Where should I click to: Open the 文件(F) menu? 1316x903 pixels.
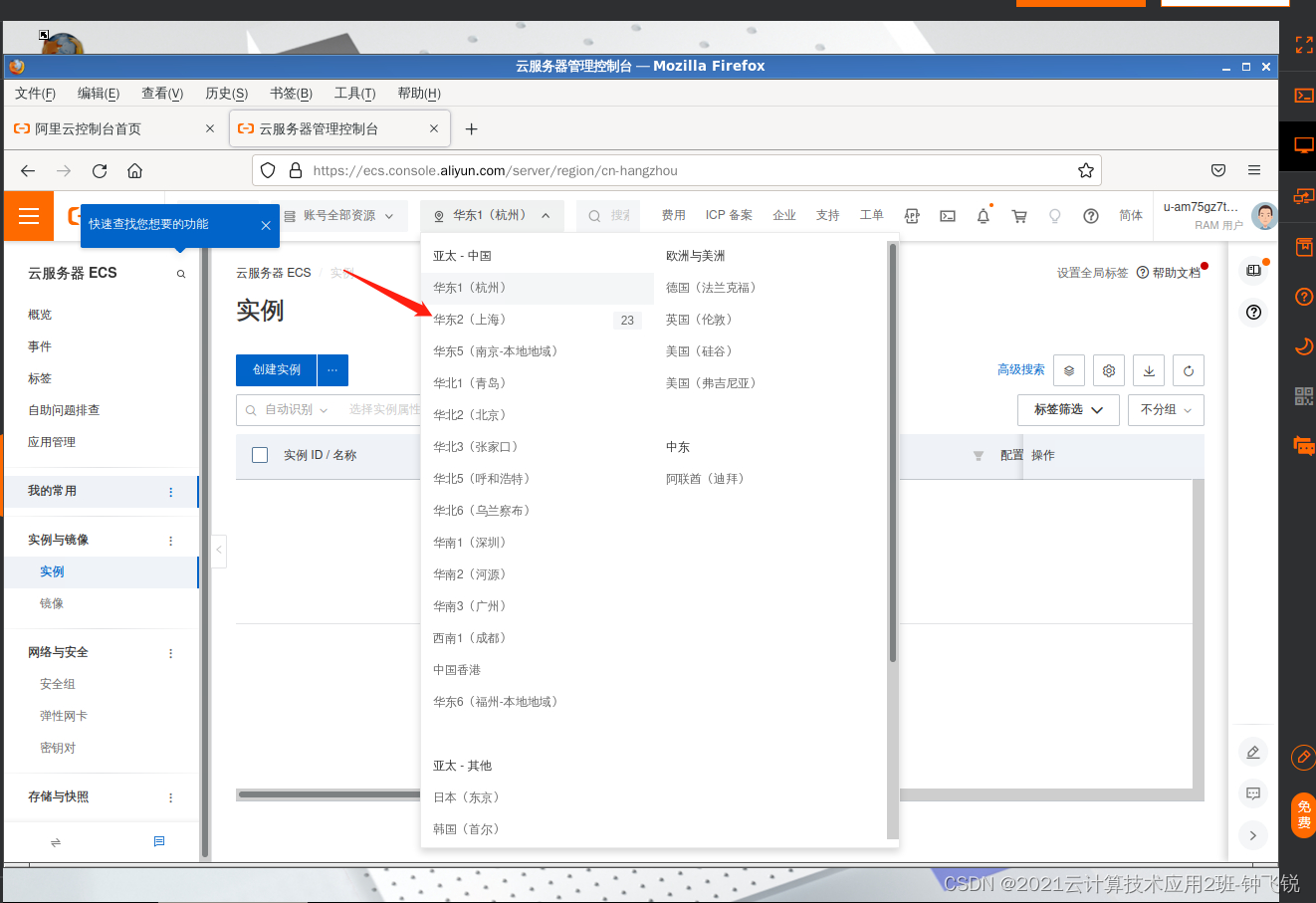coord(35,93)
